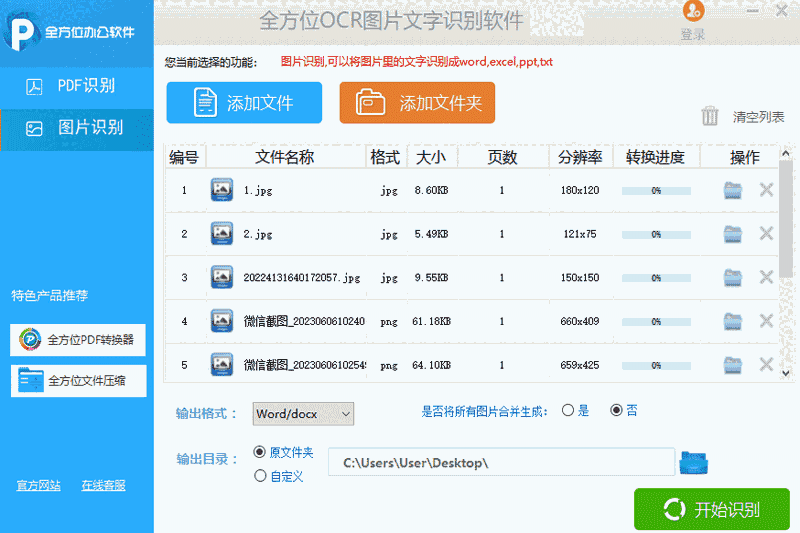This screenshot has width=800, height=533.
Task: Minimize the OCR window
Action: click(x=753, y=11)
